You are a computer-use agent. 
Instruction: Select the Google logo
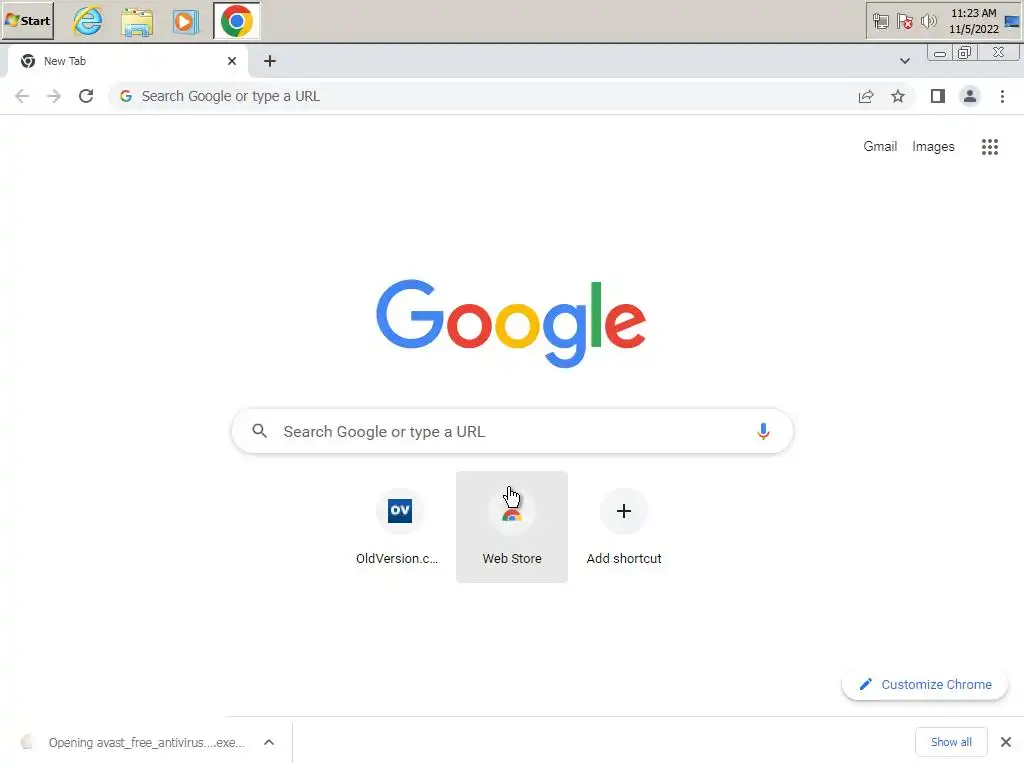511,323
